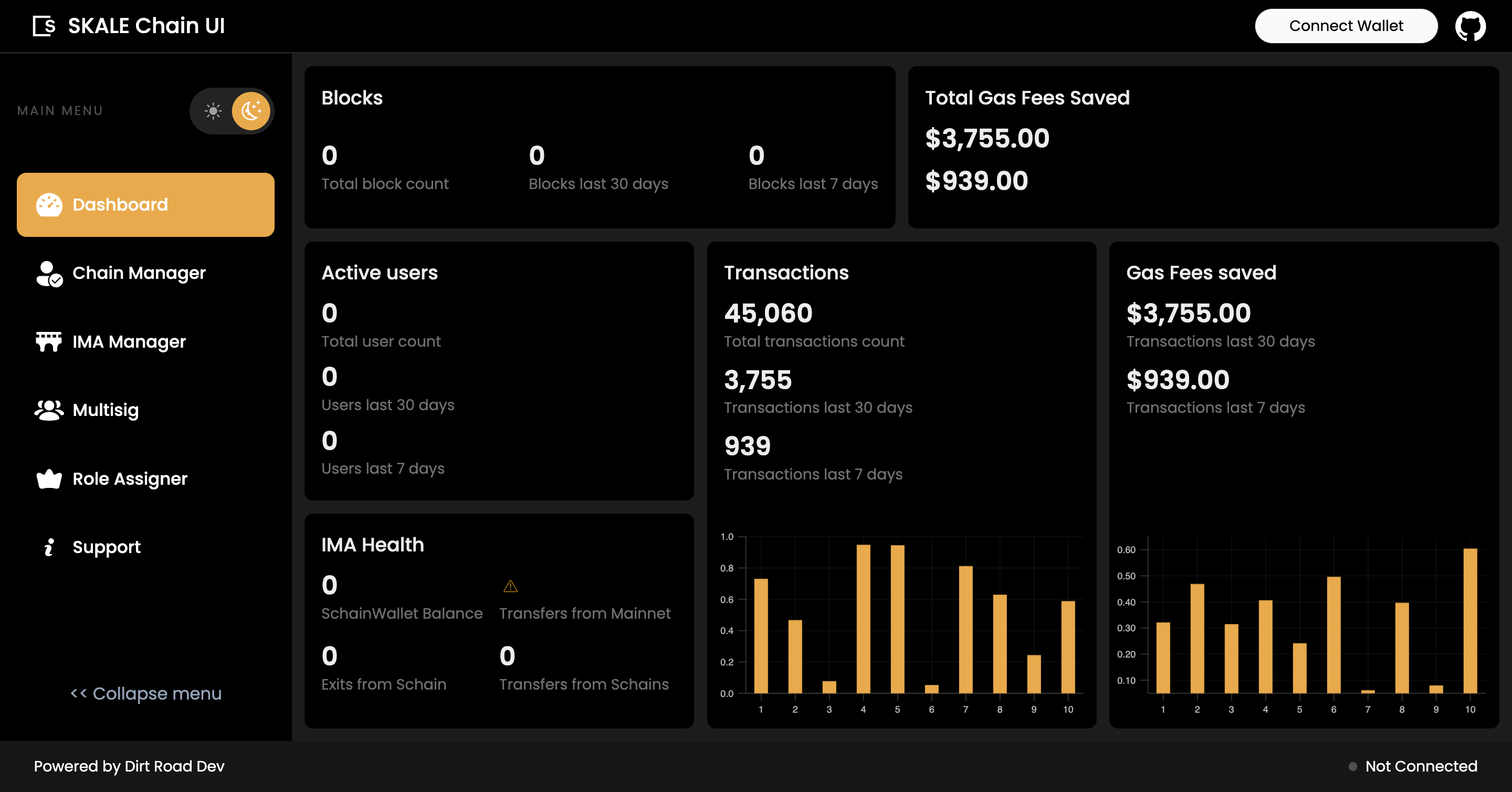Screen dimensions: 1512x792
Task: Open the Support menu item
Action: tap(145, 547)
